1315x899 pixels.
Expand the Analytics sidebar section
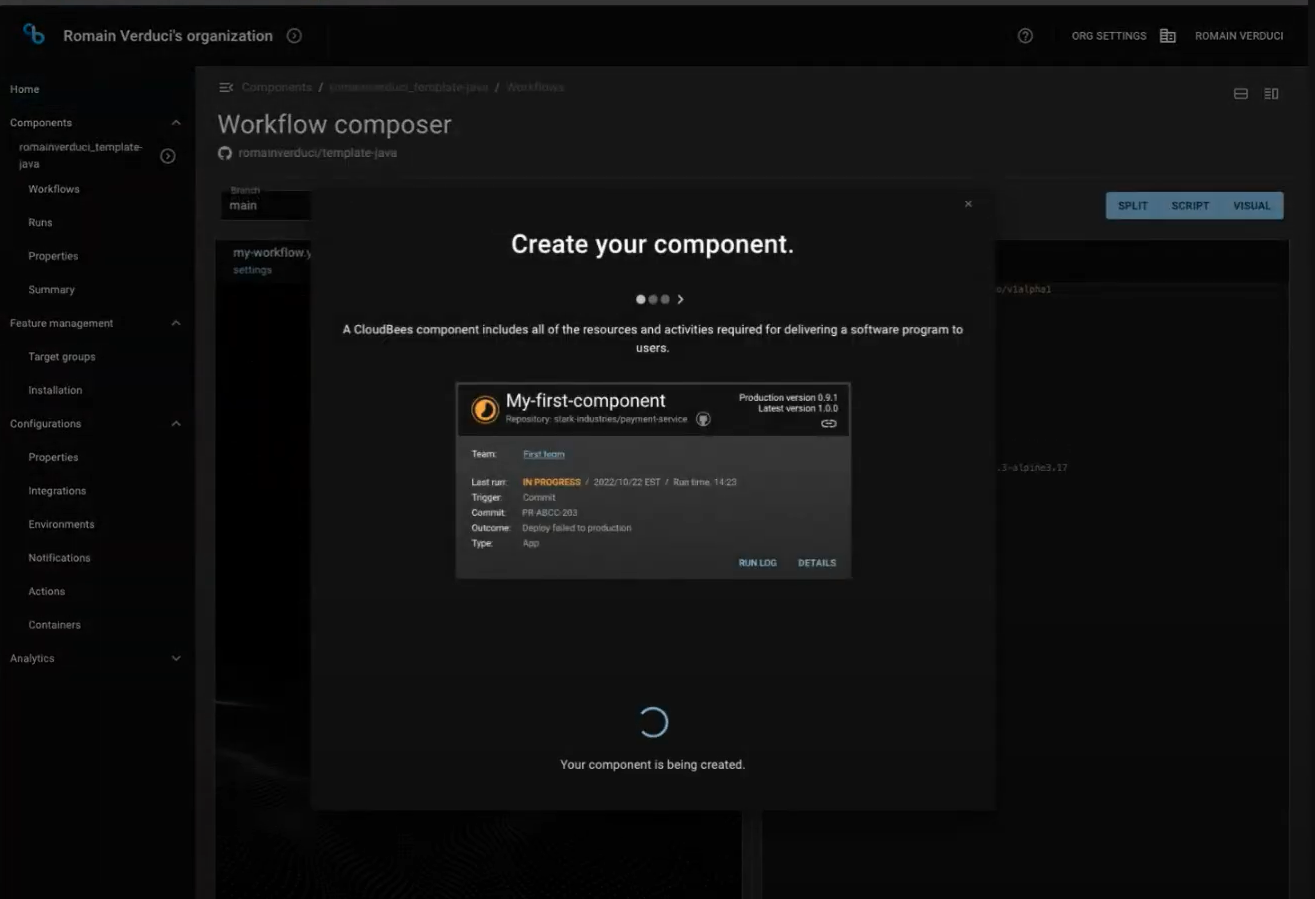176,659
